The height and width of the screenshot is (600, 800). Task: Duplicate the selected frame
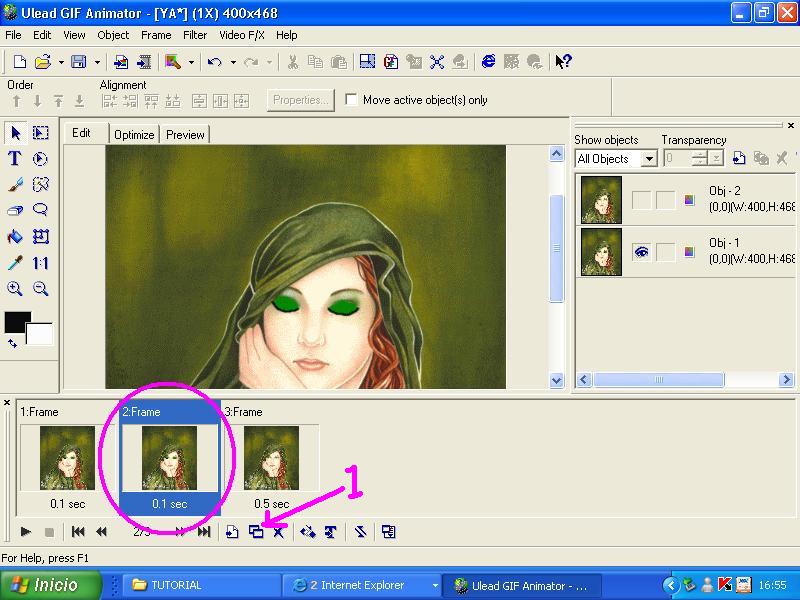click(x=256, y=532)
